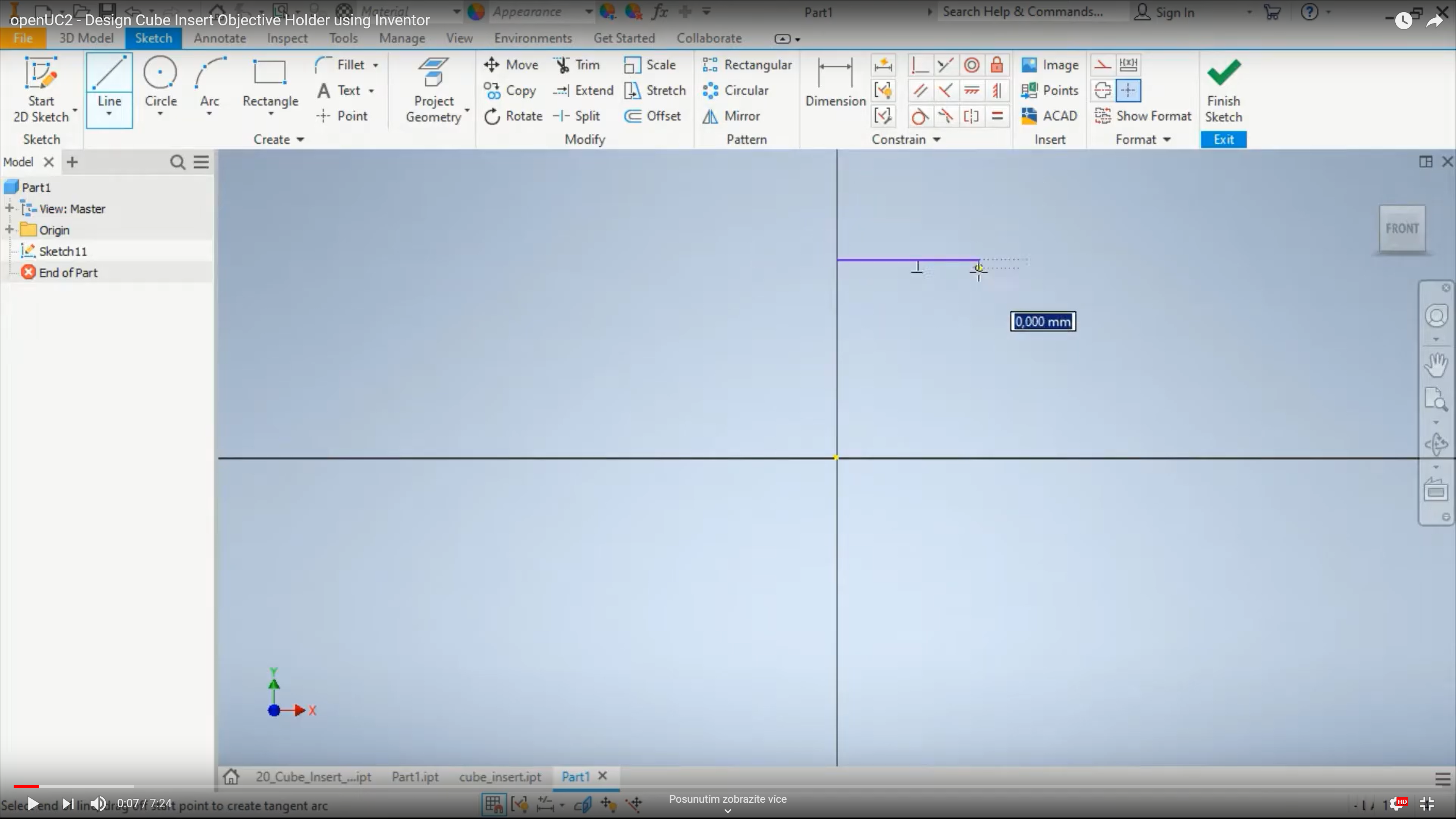The height and width of the screenshot is (819, 1456).
Task: Expand the Fillet dropdown
Action: [376, 64]
